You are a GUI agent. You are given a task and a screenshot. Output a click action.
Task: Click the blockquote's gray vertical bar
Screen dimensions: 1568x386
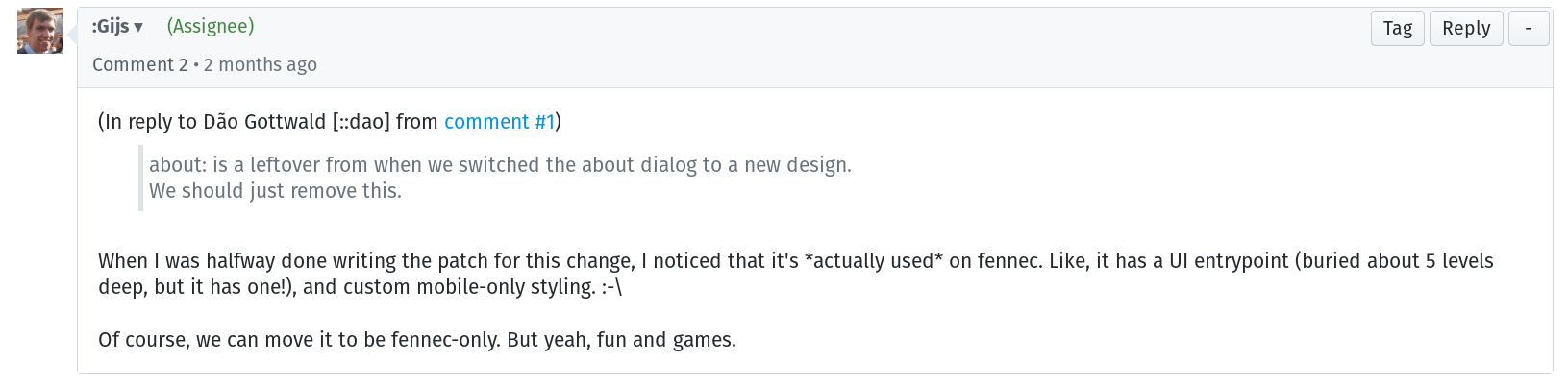141,178
